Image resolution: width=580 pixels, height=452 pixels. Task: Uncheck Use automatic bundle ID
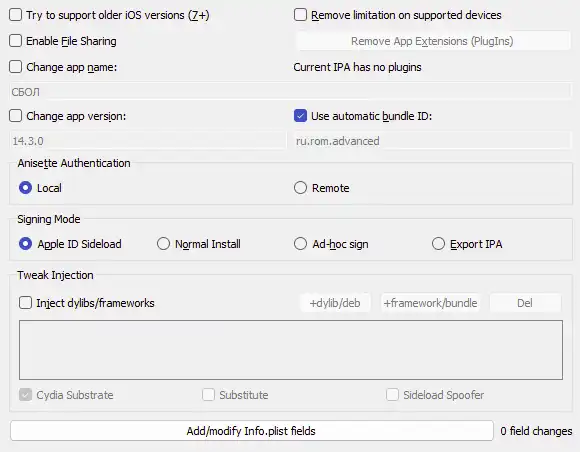coord(300,116)
